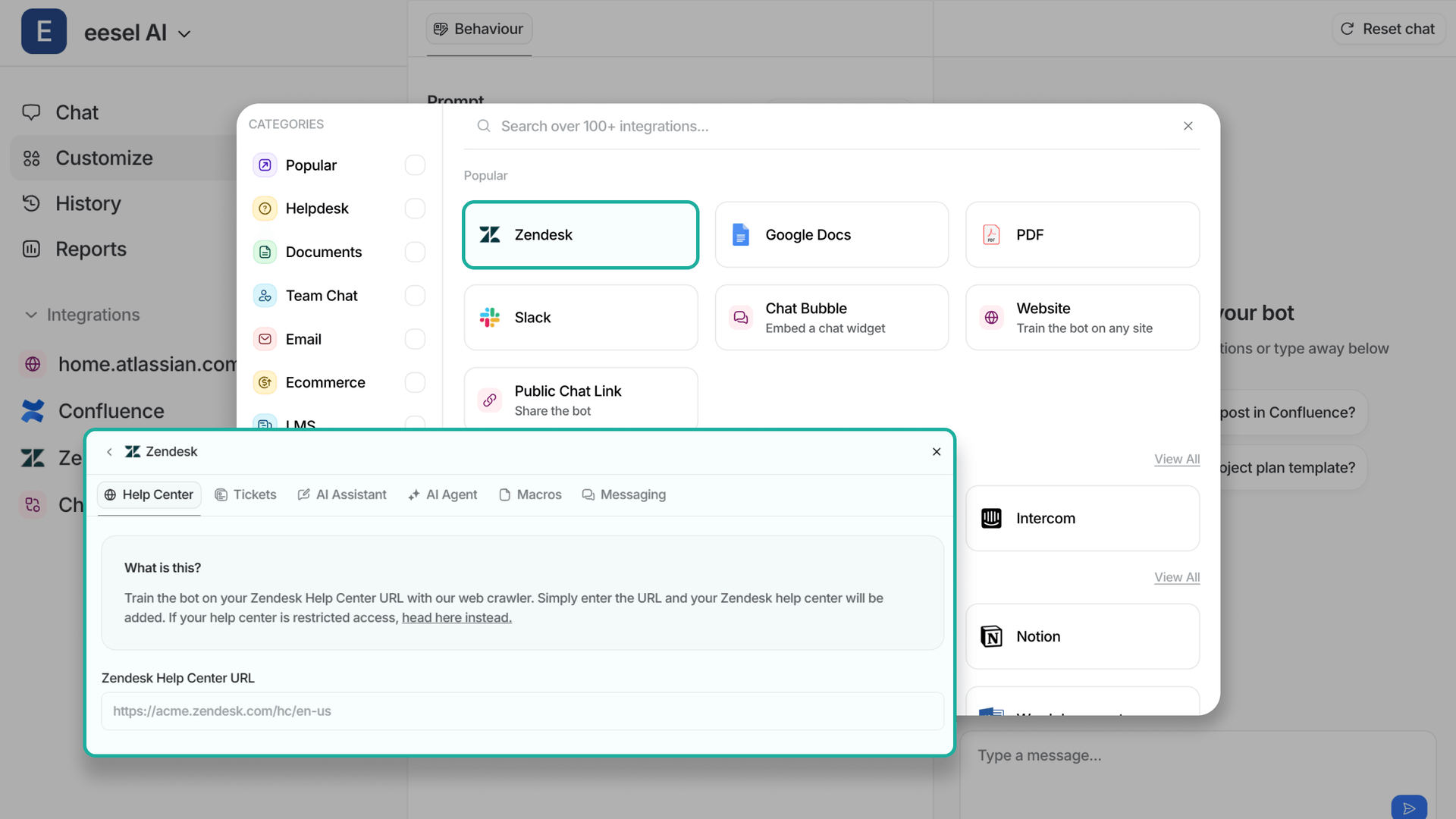Toggle the Email category checkbox
This screenshot has width=1456, height=819.
(415, 339)
